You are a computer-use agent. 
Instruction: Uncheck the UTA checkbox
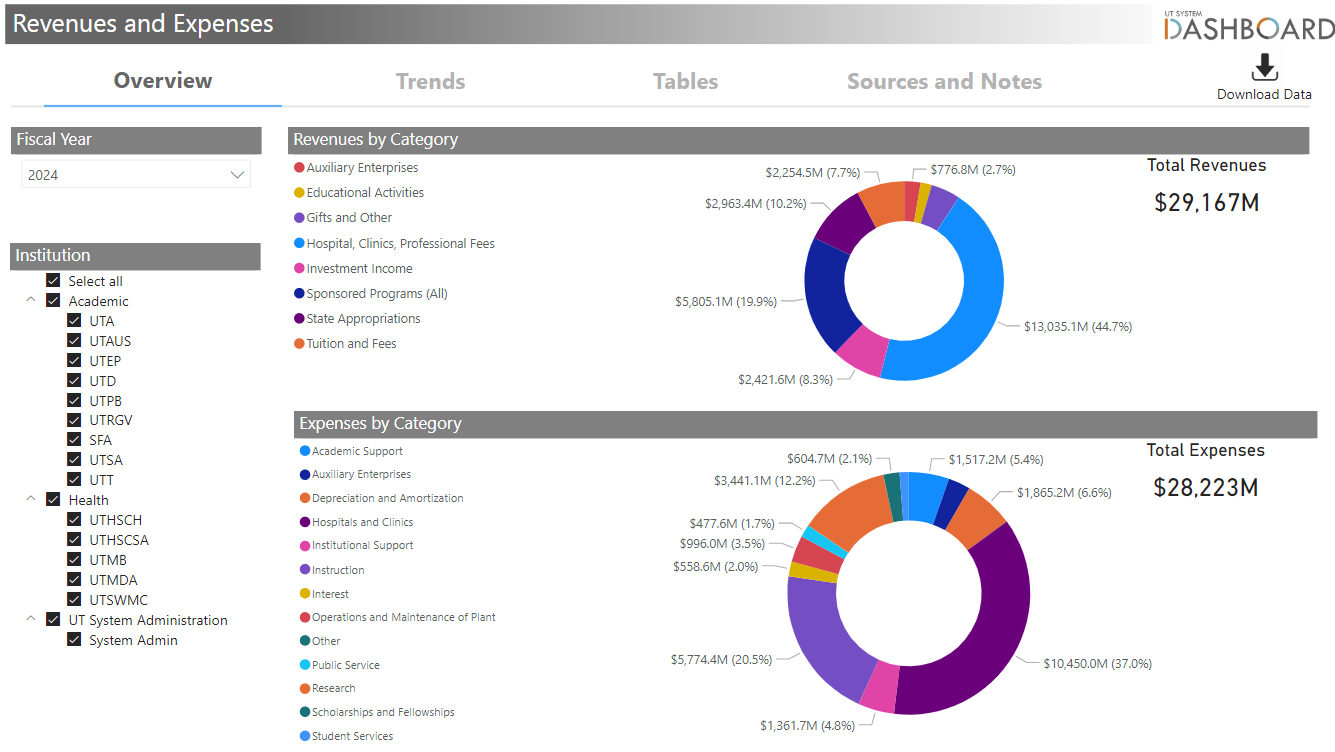(x=74, y=321)
